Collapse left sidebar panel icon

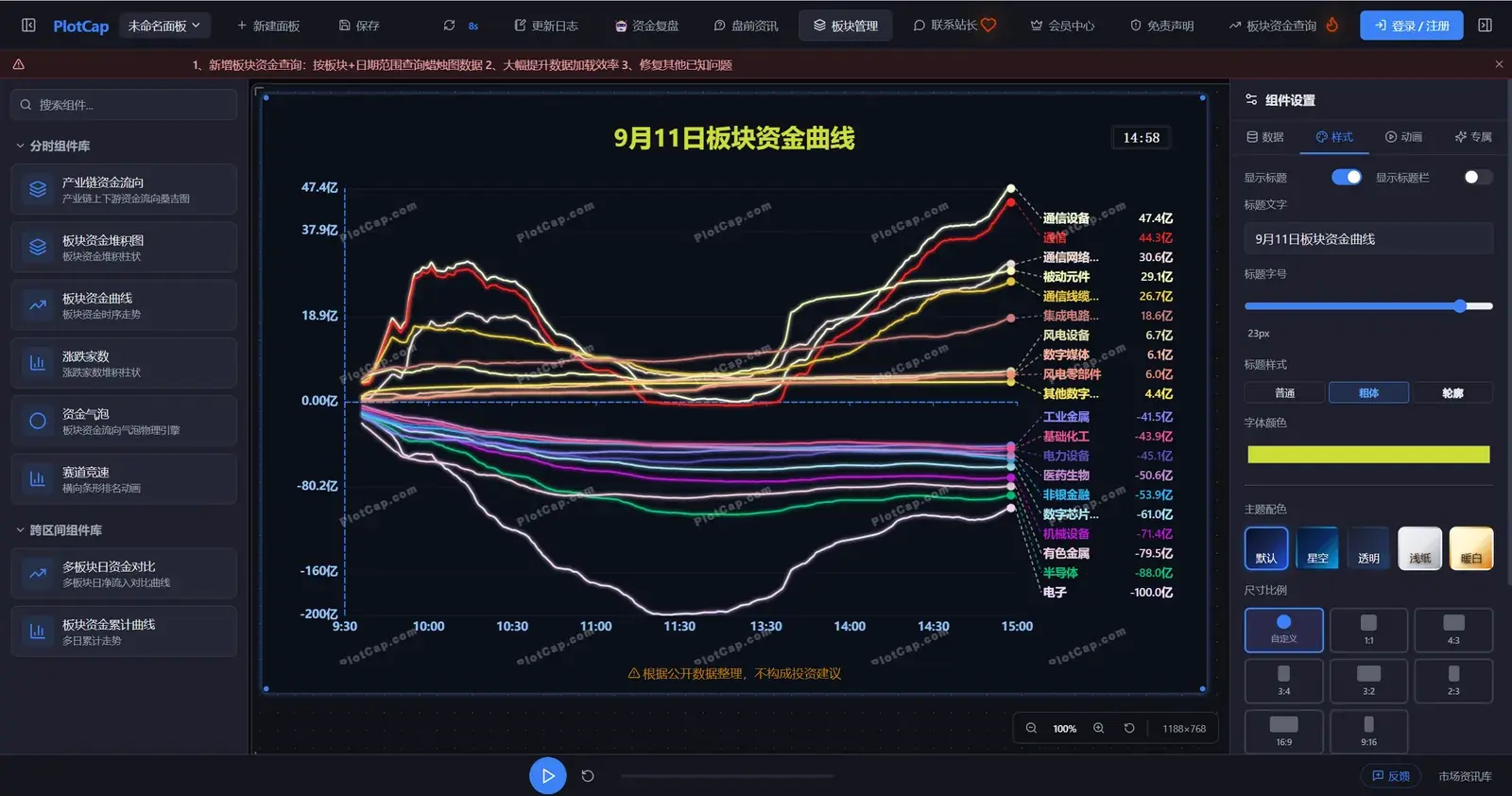pos(28,26)
